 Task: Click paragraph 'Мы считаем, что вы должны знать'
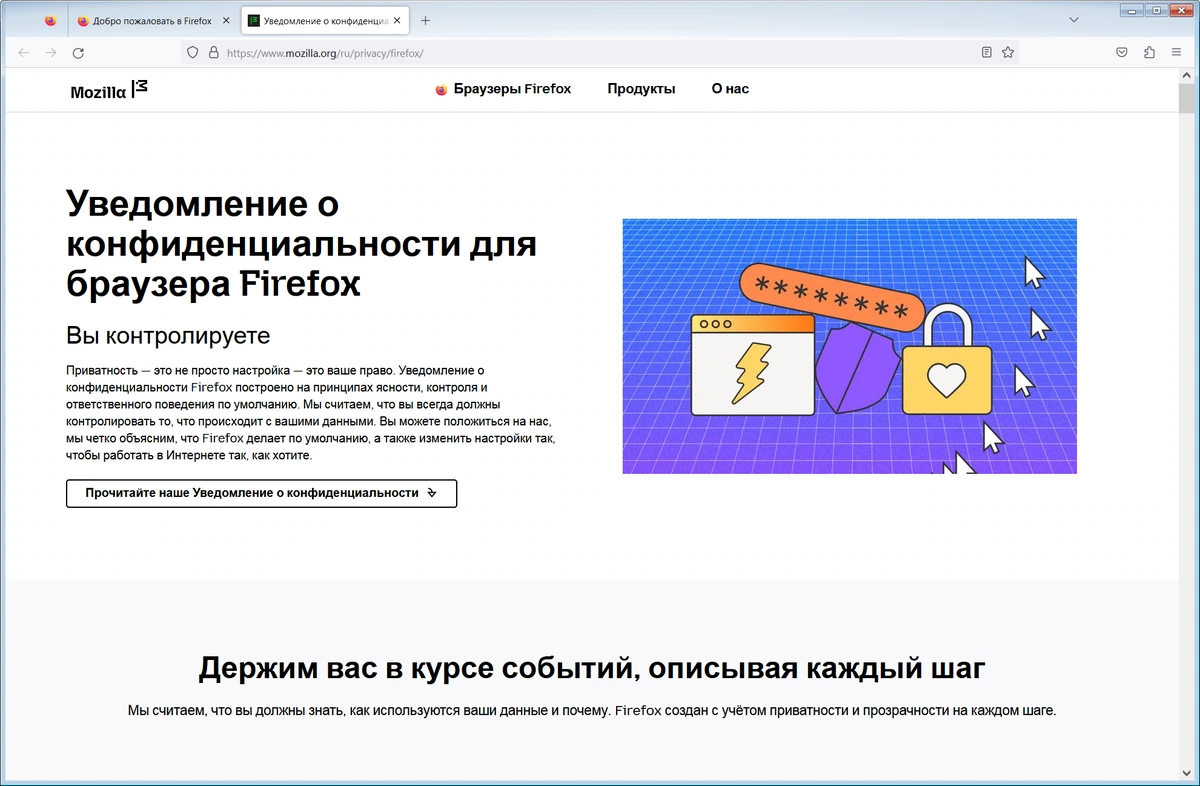pos(592,711)
